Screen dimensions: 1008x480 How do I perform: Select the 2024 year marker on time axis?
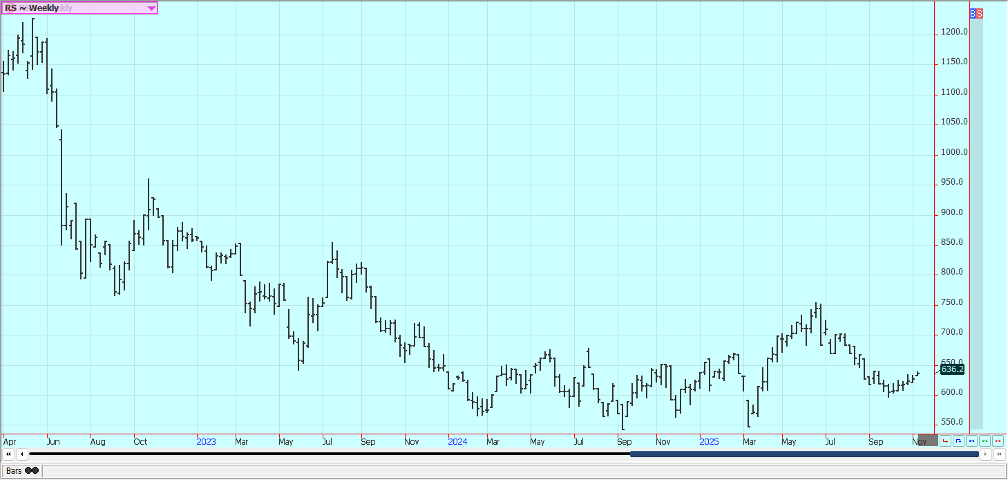(x=457, y=440)
